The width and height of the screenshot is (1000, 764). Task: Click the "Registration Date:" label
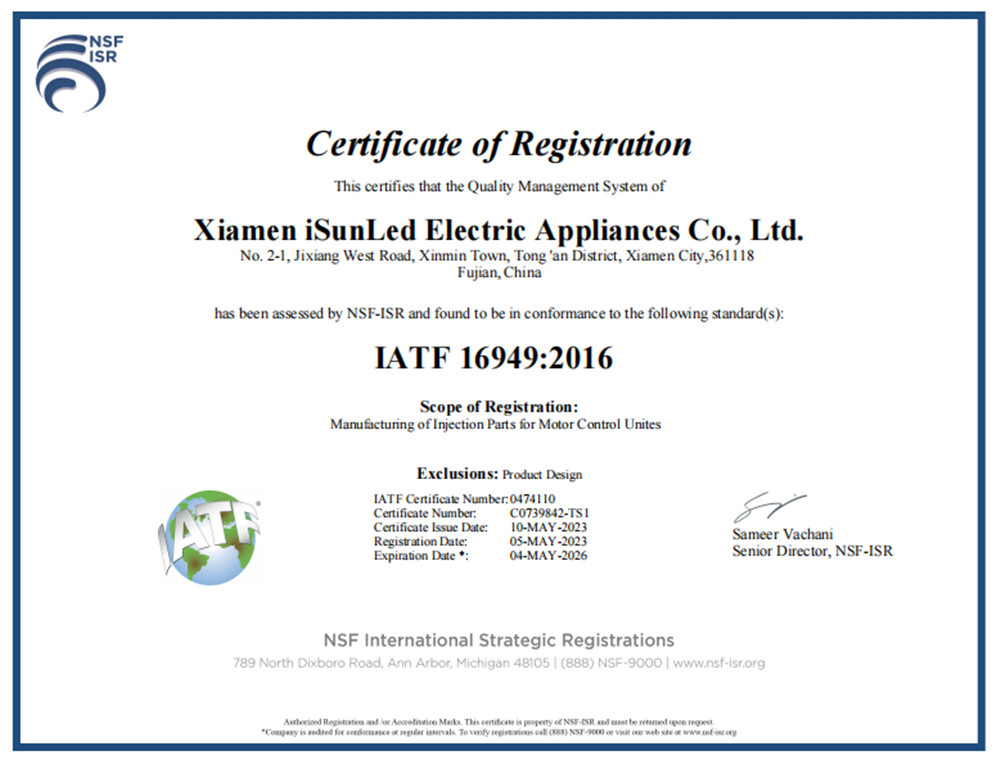click(x=420, y=541)
